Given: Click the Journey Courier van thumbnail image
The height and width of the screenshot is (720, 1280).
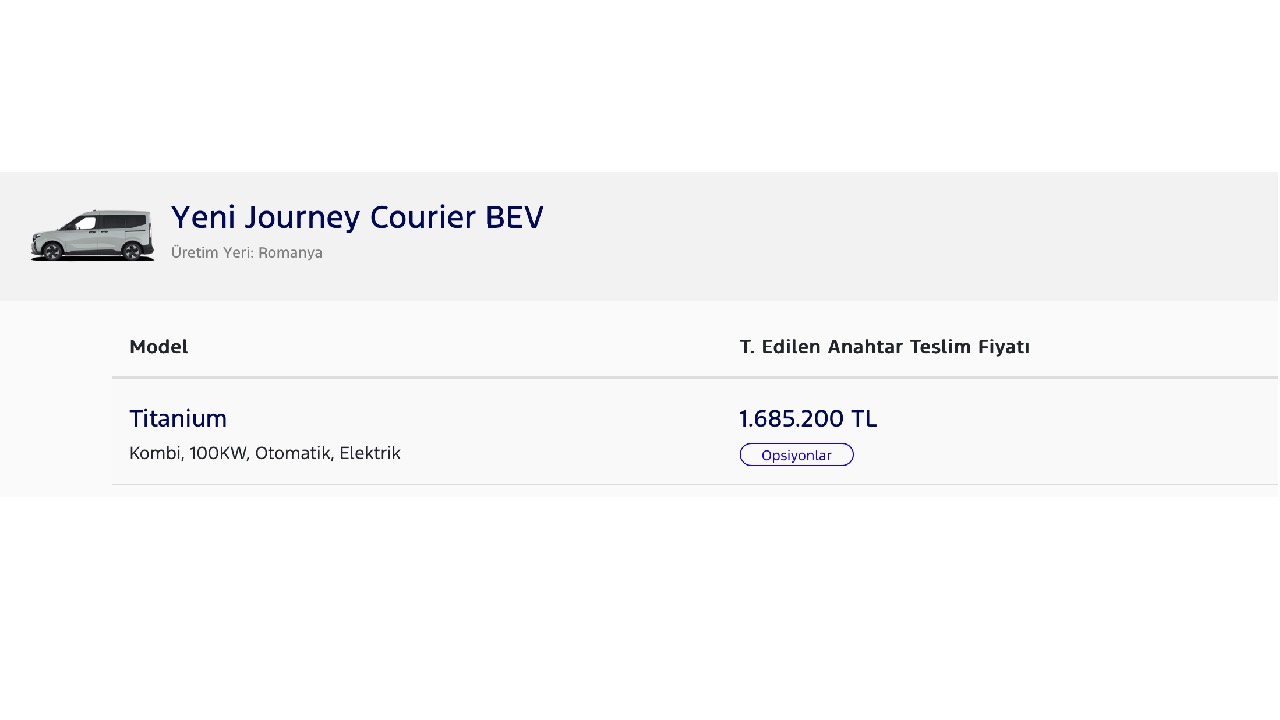Looking at the screenshot, I should pos(92,235).
